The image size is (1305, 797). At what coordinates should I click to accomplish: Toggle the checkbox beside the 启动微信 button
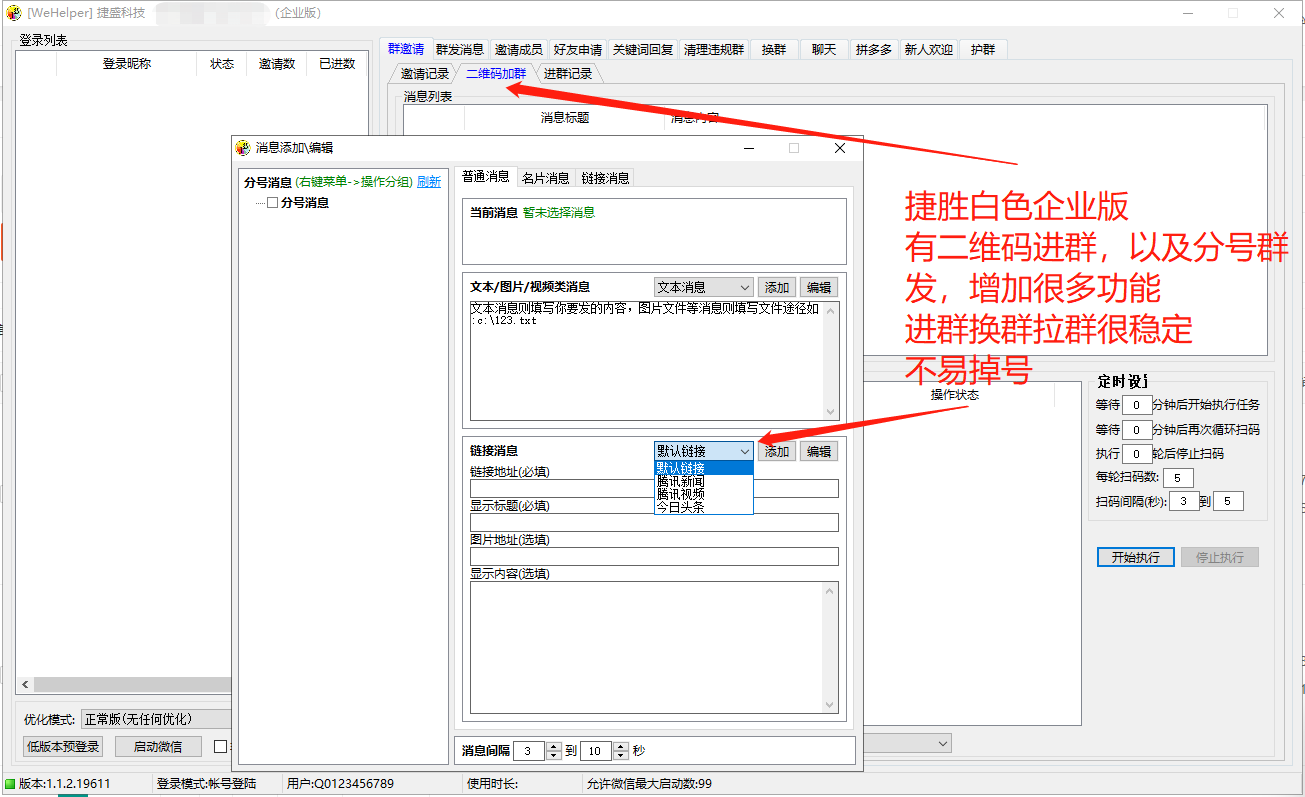[x=220, y=746]
